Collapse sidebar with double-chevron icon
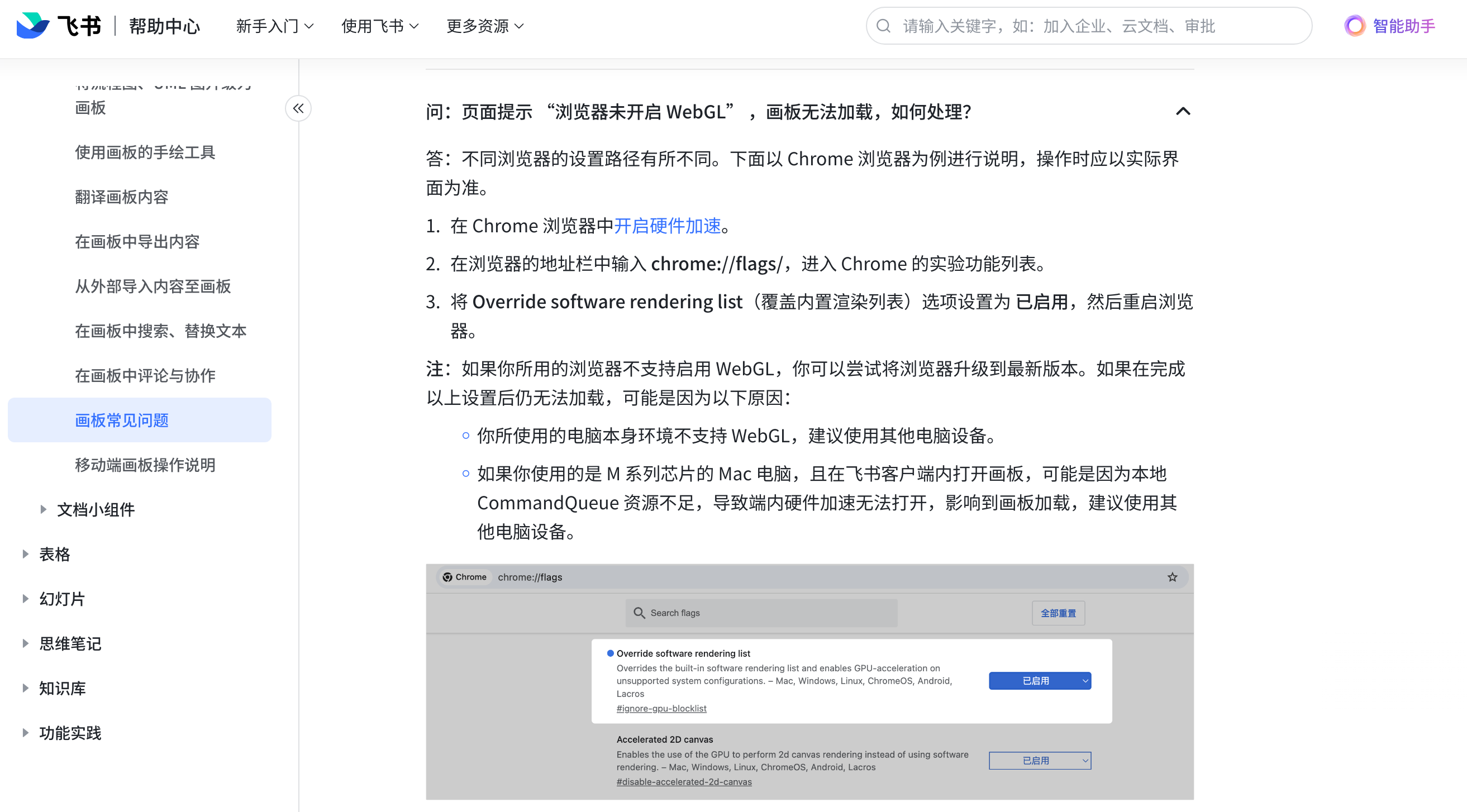The image size is (1467, 812). click(x=298, y=108)
